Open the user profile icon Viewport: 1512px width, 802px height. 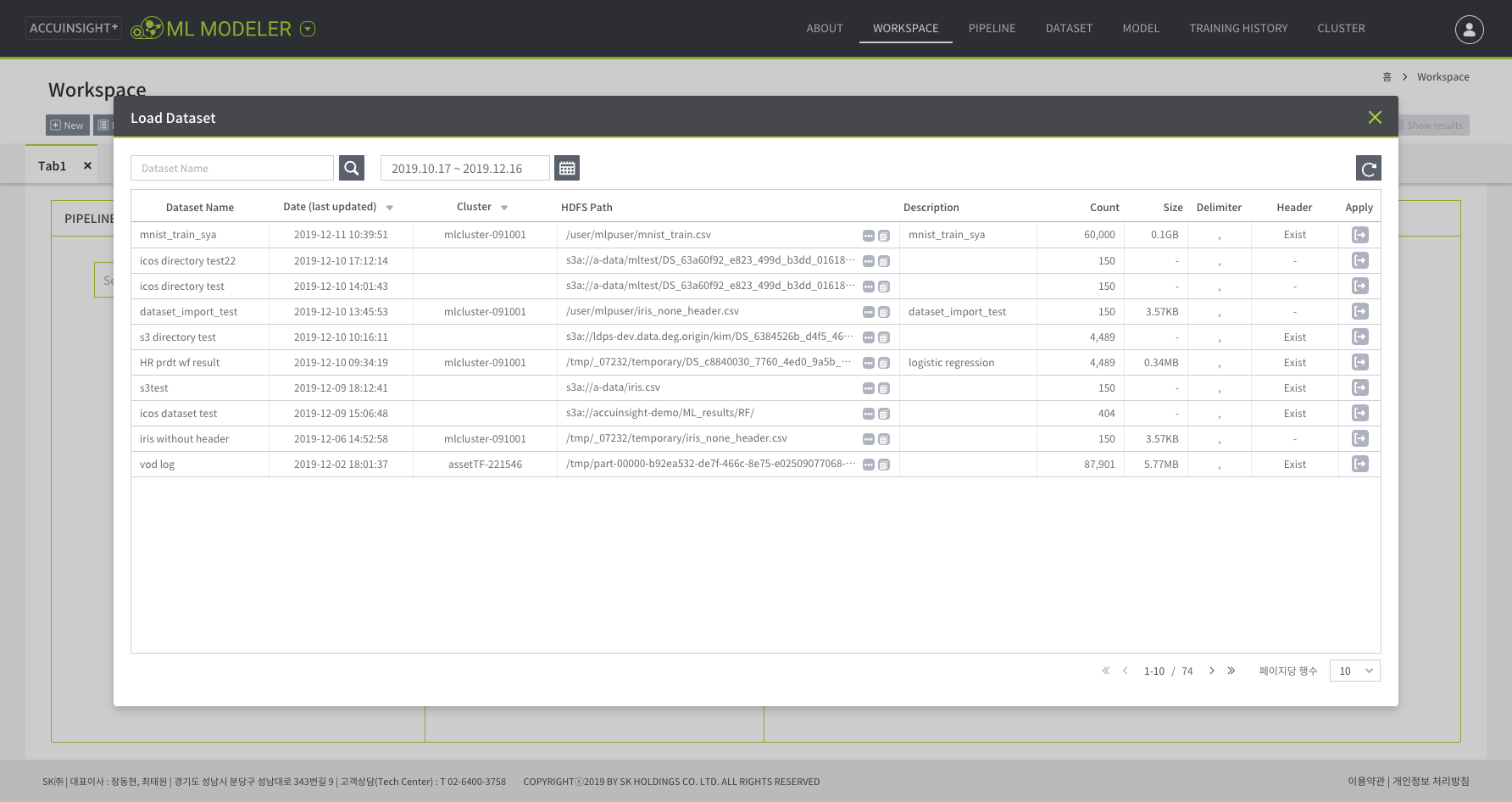[x=1470, y=29]
